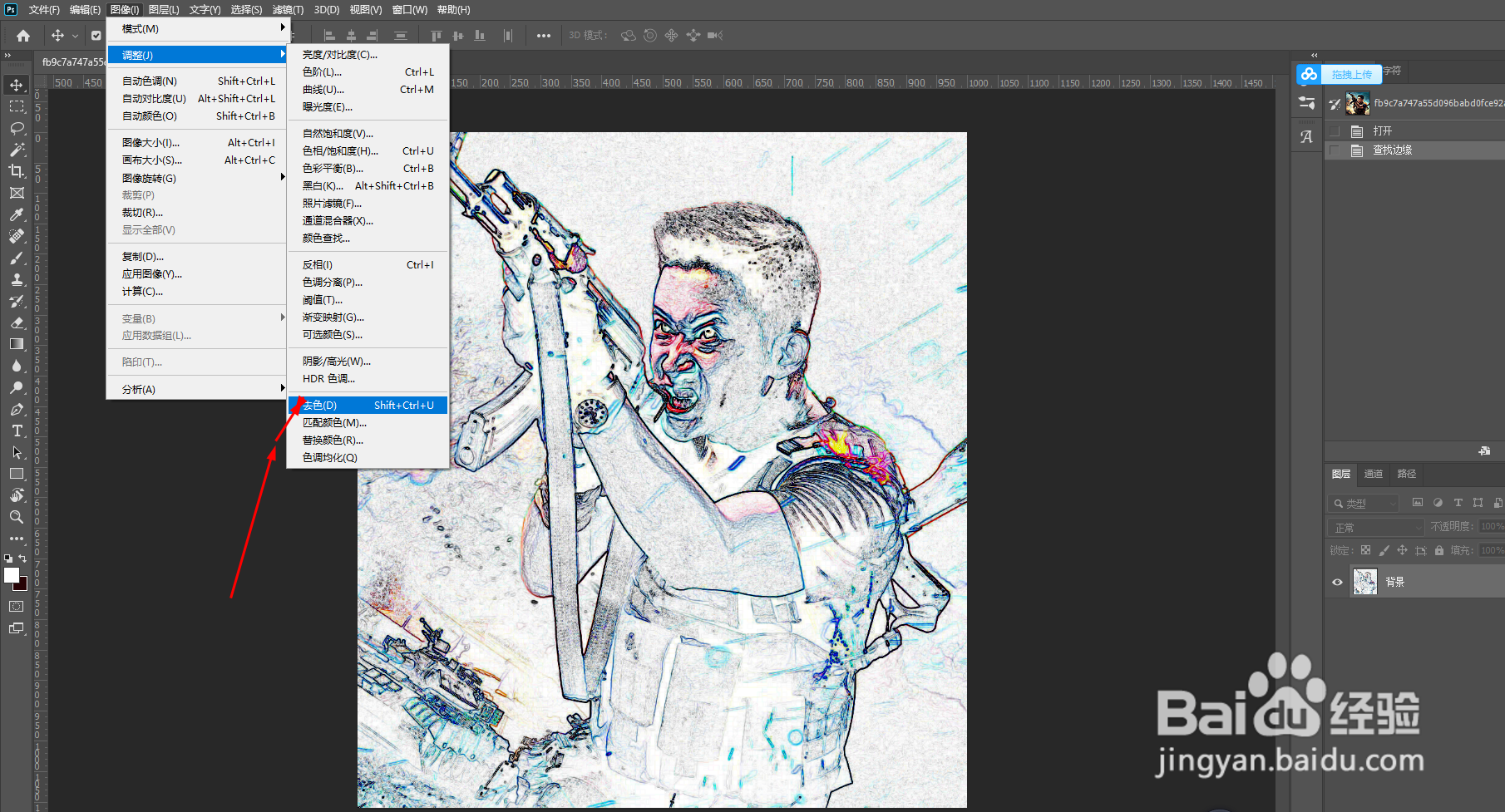Image resolution: width=1505 pixels, height=812 pixels.
Task: Create new document from history state
Action: [1484, 450]
